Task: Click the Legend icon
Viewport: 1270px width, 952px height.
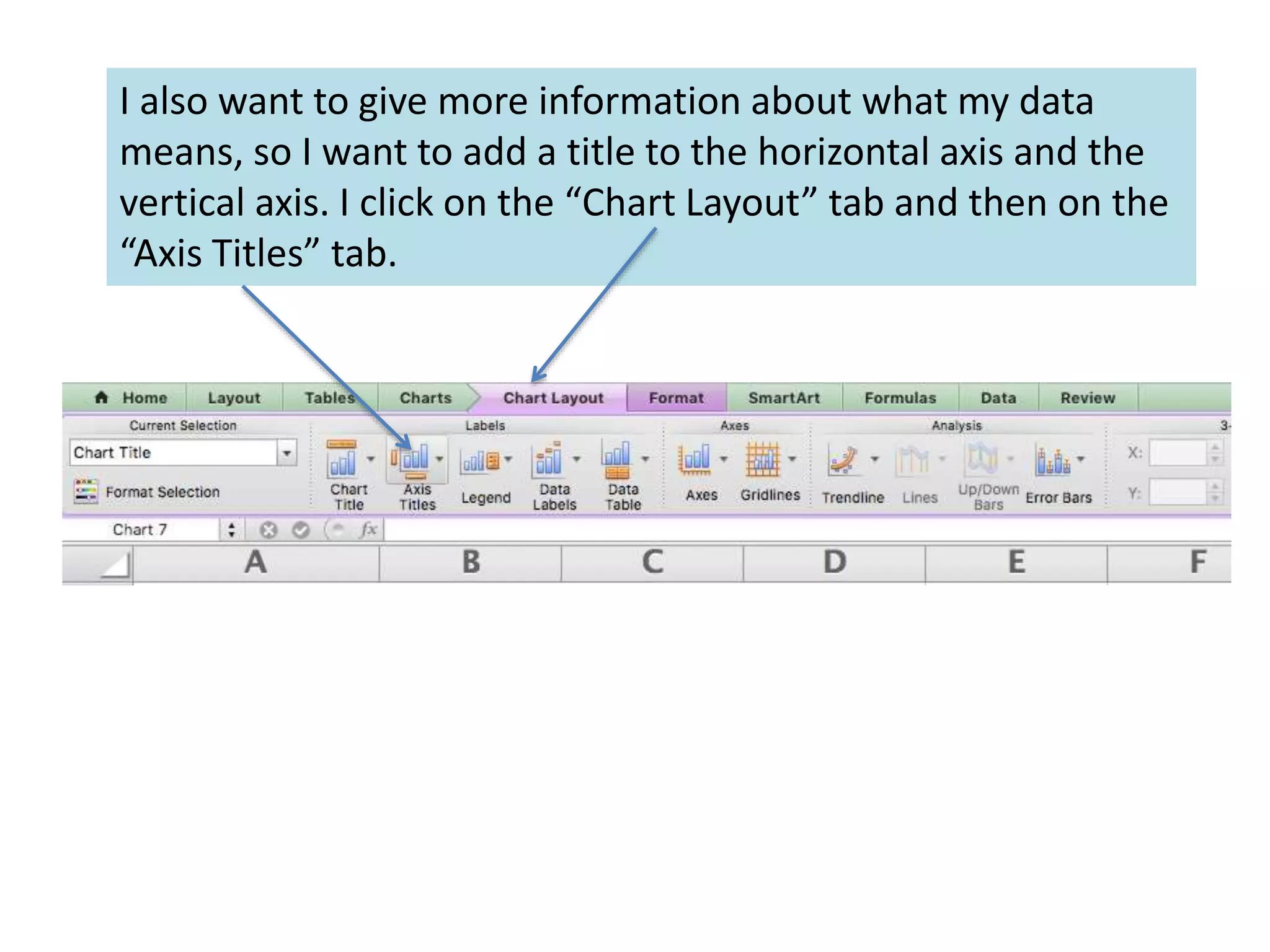Action: [479, 461]
